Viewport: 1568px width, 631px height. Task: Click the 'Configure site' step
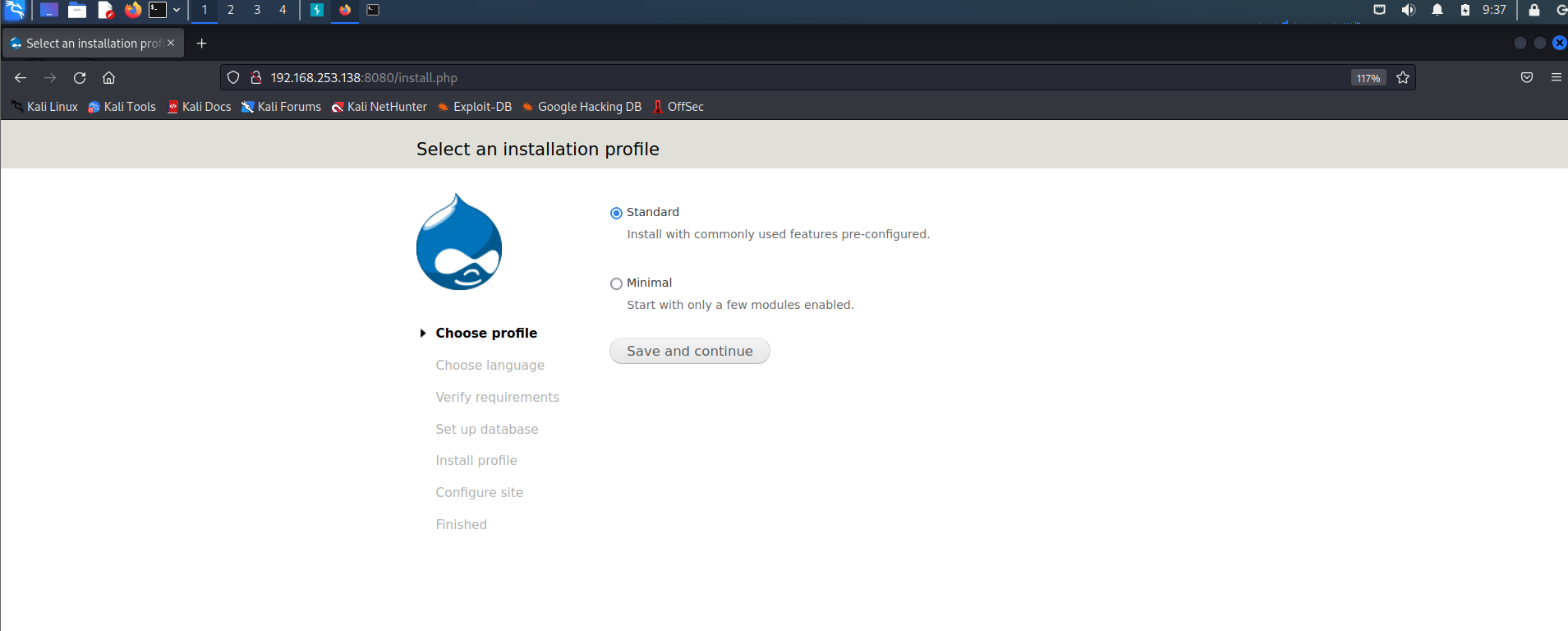[480, 492]
